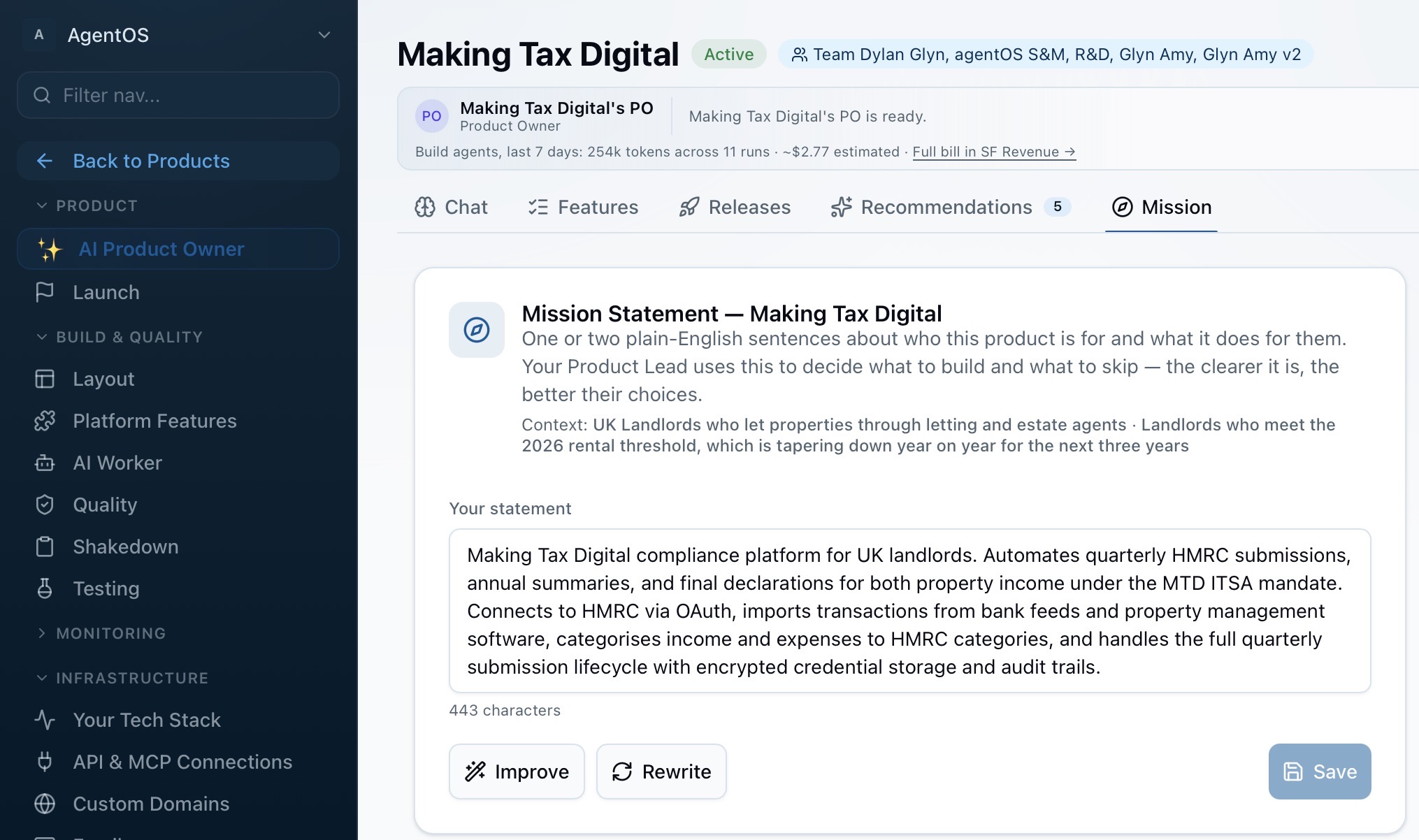The image size is (1419, 840).
Task: Click the magnifier icon in Filter nav
Action: [42, 95]
